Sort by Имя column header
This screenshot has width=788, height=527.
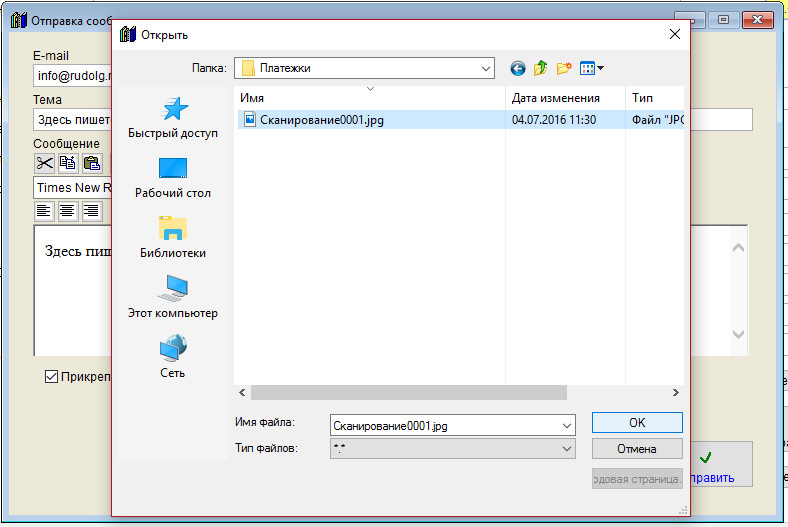tap(370, 98)
